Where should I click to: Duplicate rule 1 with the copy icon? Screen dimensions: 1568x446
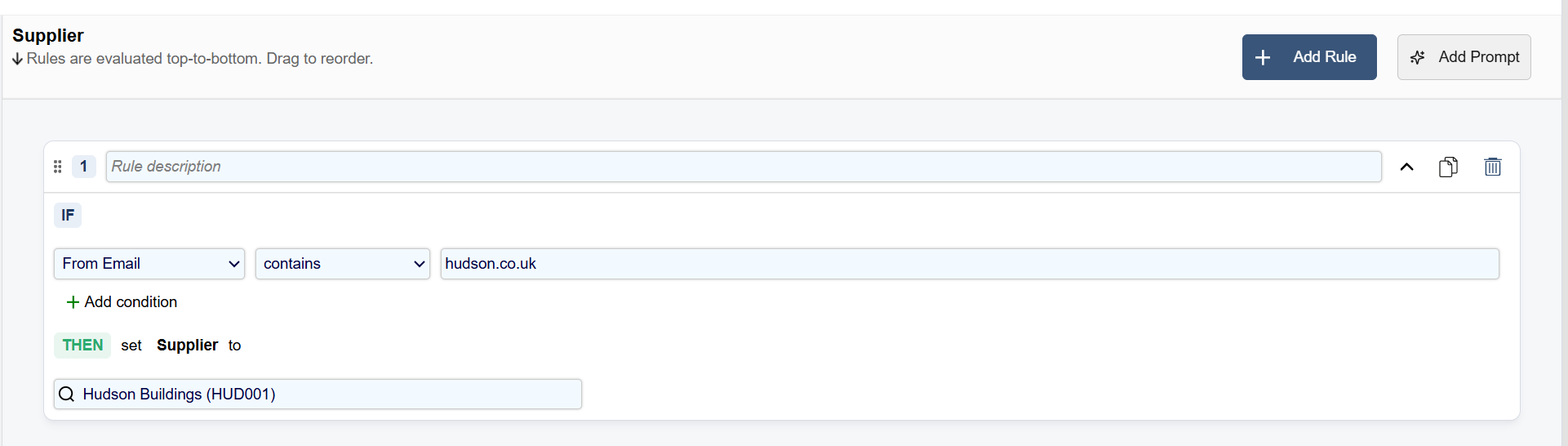tap(1448, 167)
